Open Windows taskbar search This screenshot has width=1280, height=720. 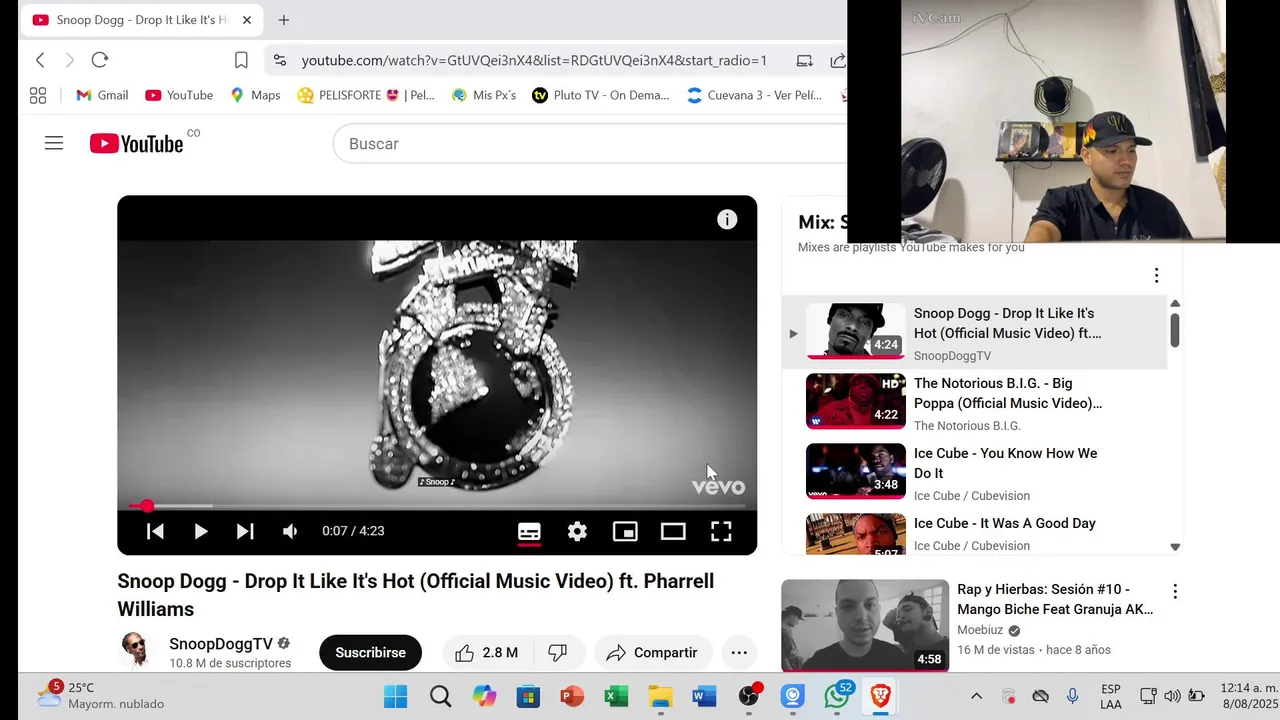440,696
